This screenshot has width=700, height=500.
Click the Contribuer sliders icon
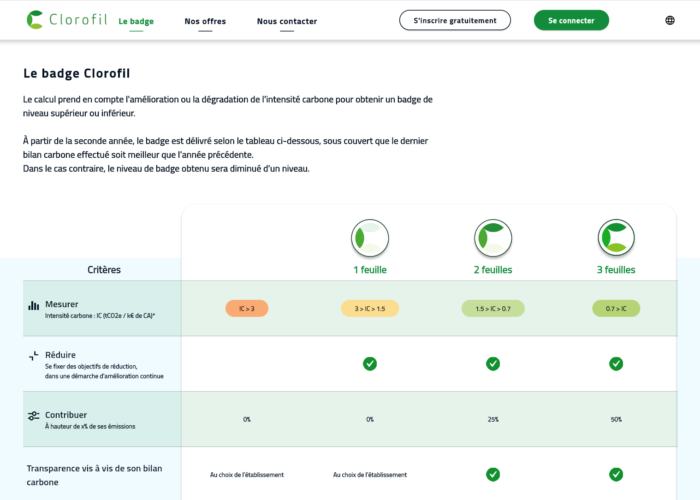click(33, 416)
